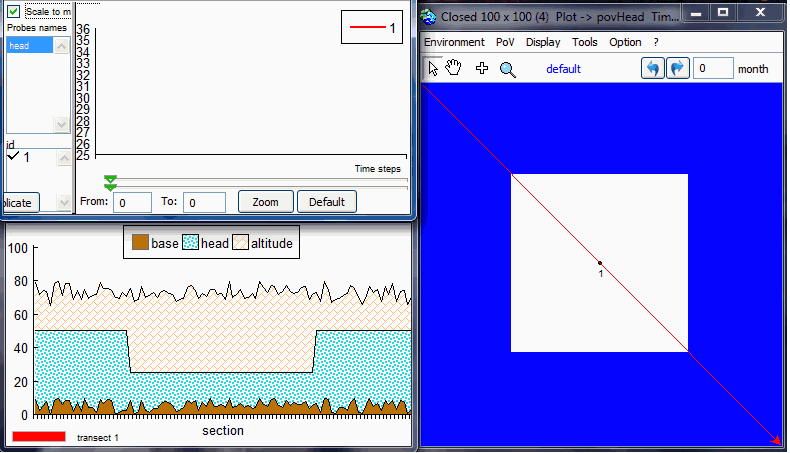Toggle the Scale to checkbox
The height and width of the screenshot is (453, 790).
14,12
